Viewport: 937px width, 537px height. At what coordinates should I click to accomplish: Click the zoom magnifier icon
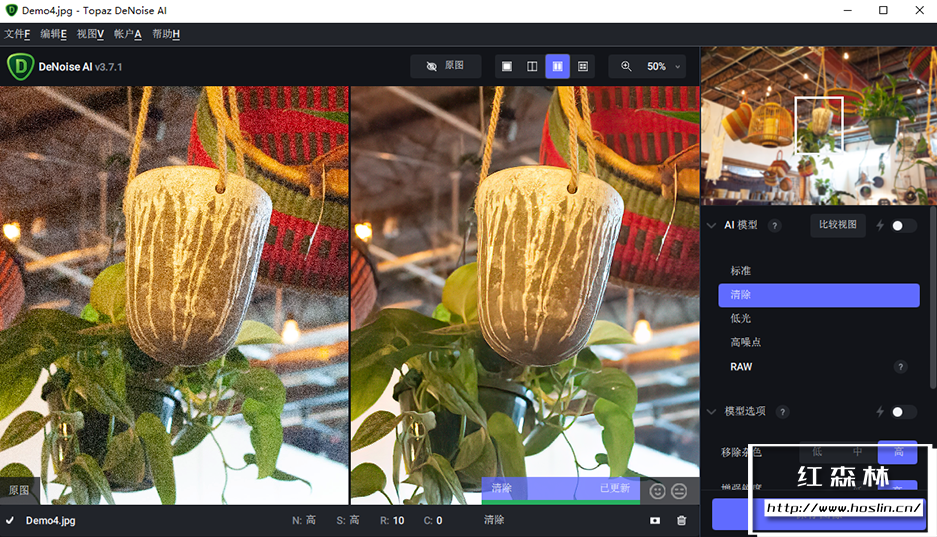tap(626, 66)
